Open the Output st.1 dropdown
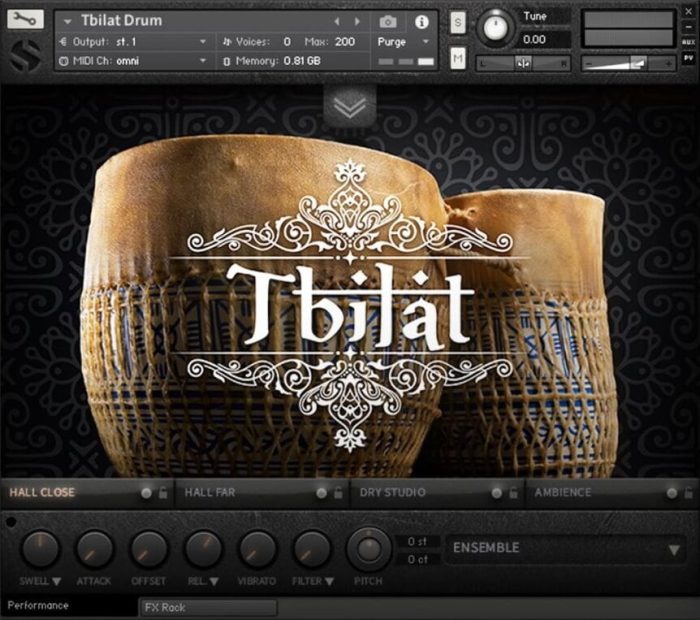 203,42
